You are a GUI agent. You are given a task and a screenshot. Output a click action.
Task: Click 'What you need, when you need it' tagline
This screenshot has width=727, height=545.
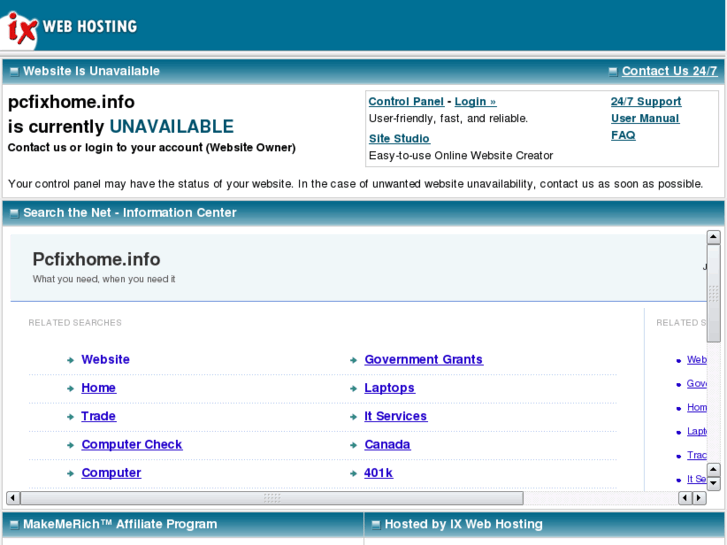104,279
